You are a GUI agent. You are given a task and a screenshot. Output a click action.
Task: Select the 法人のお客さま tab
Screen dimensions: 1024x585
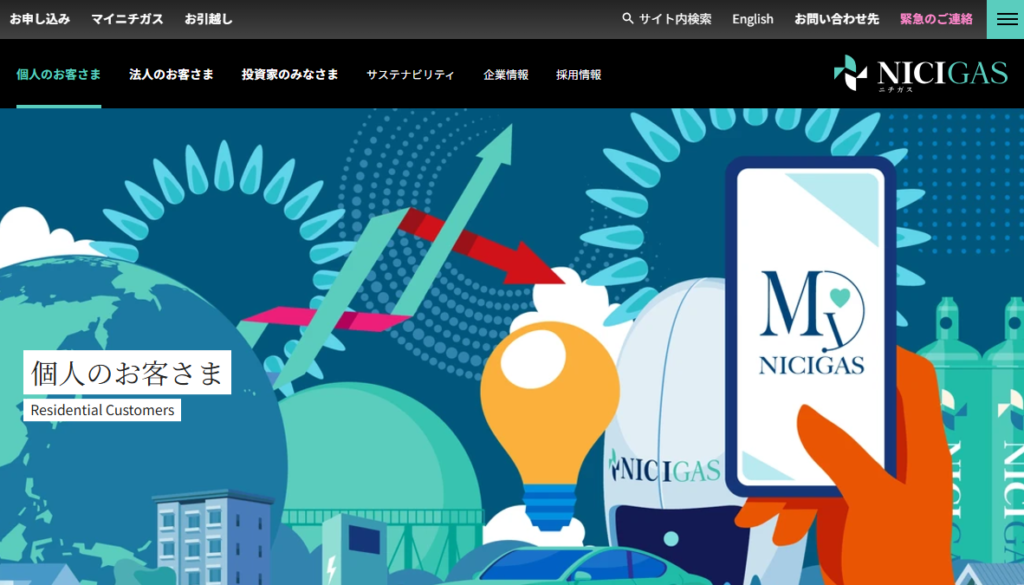(171, 74)
